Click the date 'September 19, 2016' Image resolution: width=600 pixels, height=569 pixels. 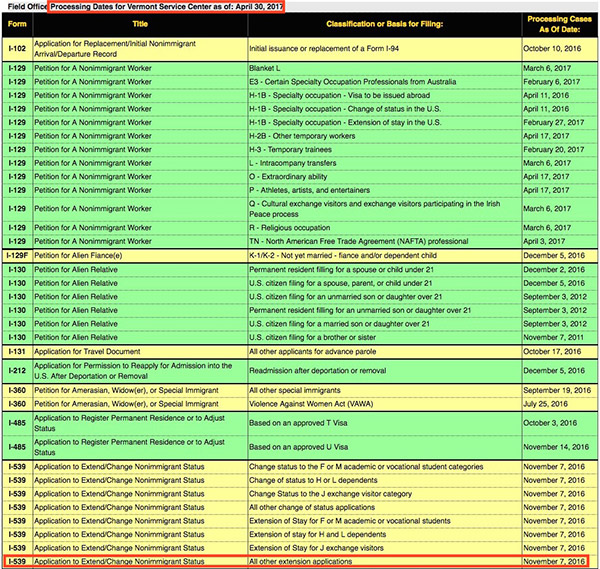pos(557,391)
